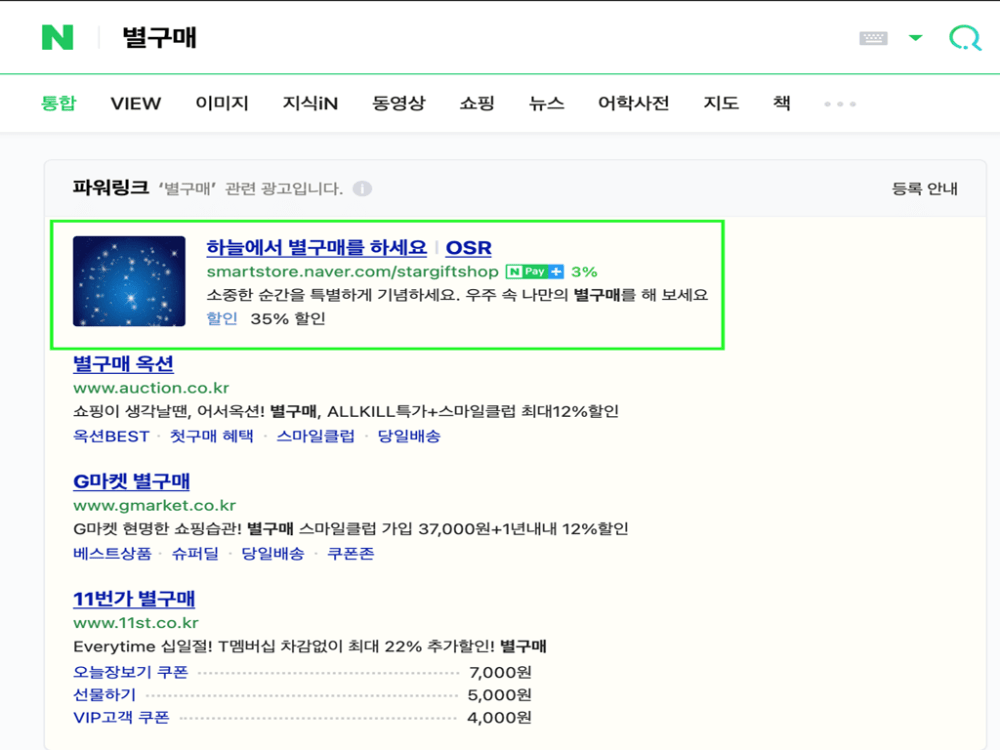Click the 3% N Pay reward text
This screenshot has width=1000, height=750.
coord(584,272)
